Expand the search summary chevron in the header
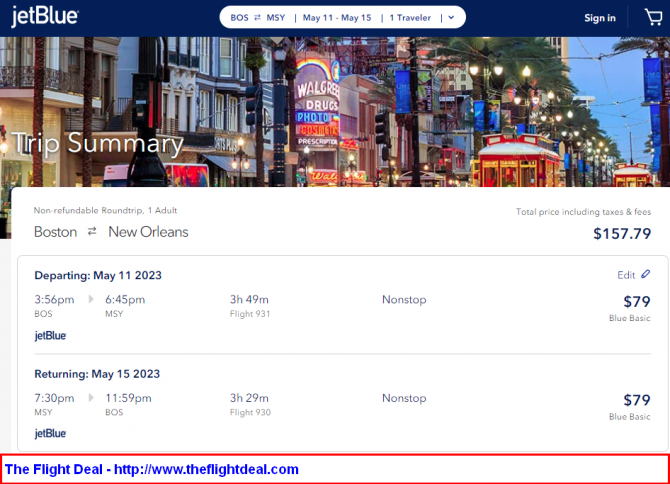The image size is (670, 484). pyautogui.click(x=451, y=18)
